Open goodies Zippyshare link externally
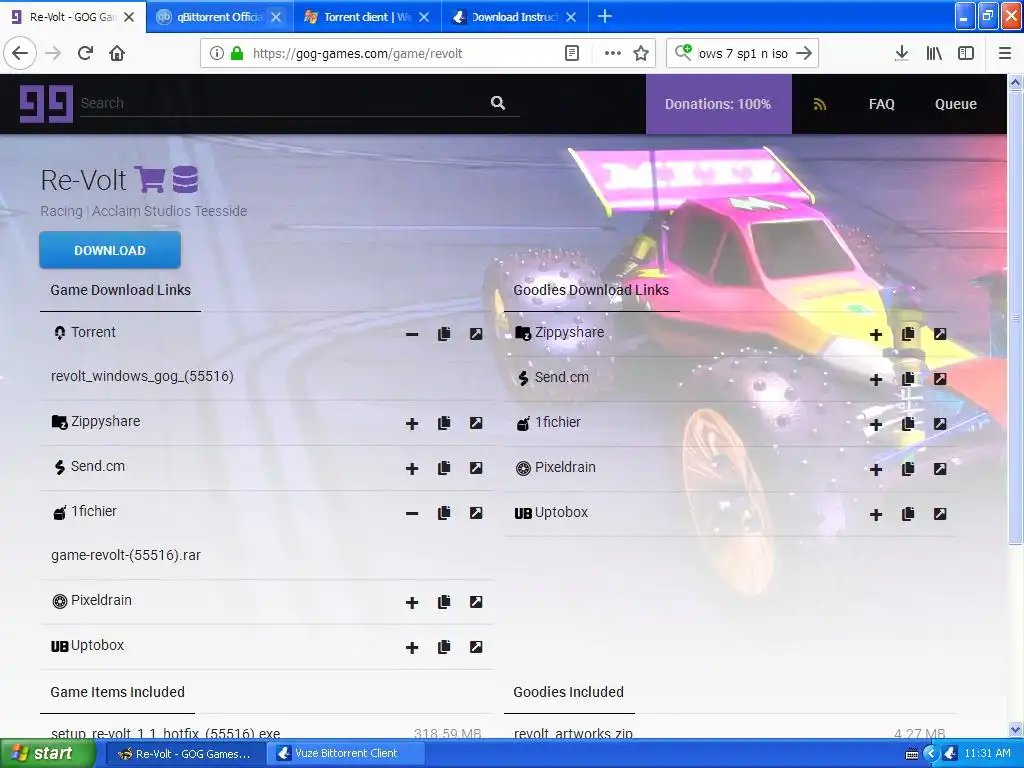The height and width of the screenshot is (768, 1024). point(940,334)
